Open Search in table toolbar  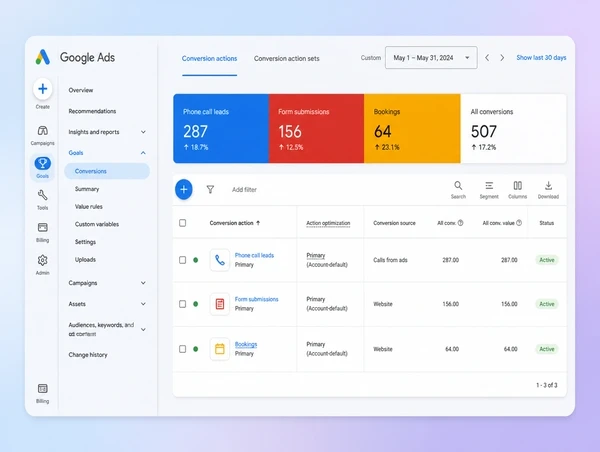(x=458, y=190)
